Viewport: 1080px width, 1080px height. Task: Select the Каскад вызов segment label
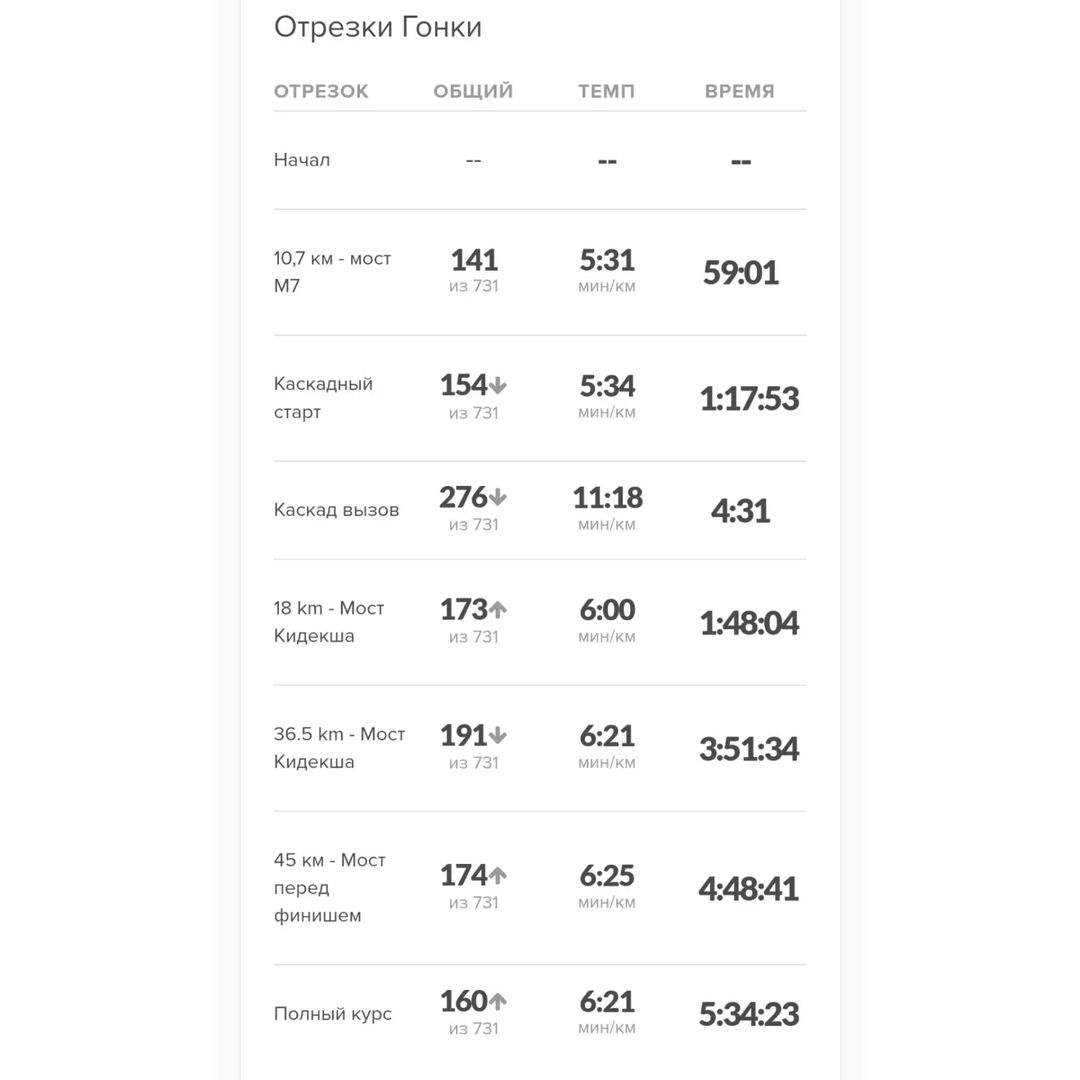coord(336,510)
